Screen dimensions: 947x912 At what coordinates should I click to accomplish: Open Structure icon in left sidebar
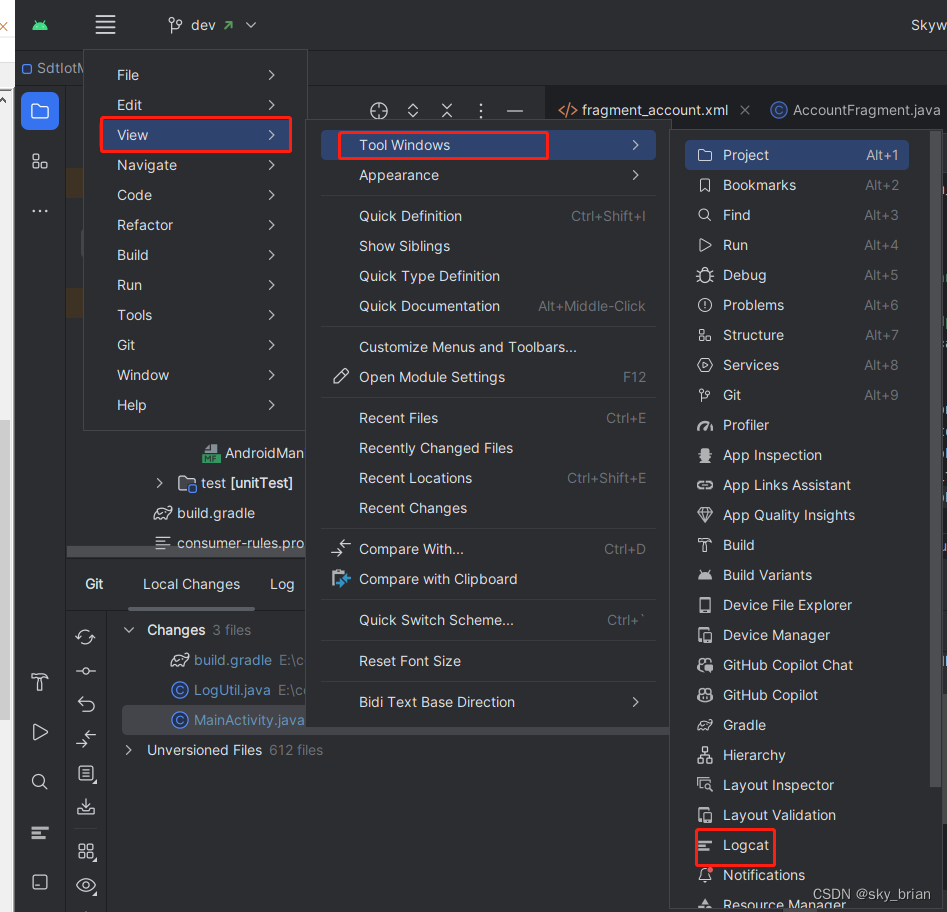(x=40, y=161)
